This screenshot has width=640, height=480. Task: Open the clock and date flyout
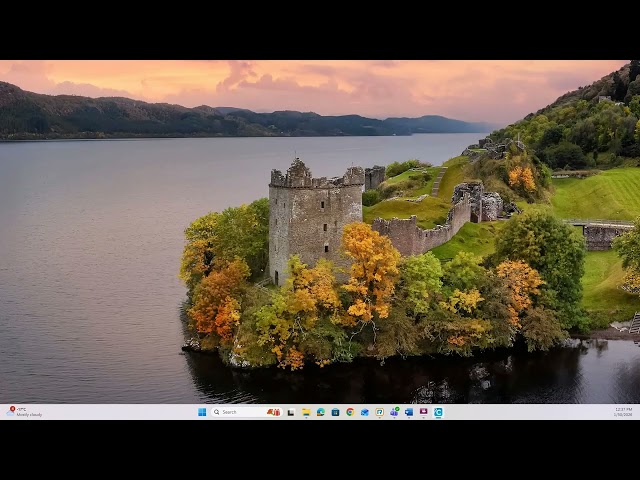coord(623,412)
